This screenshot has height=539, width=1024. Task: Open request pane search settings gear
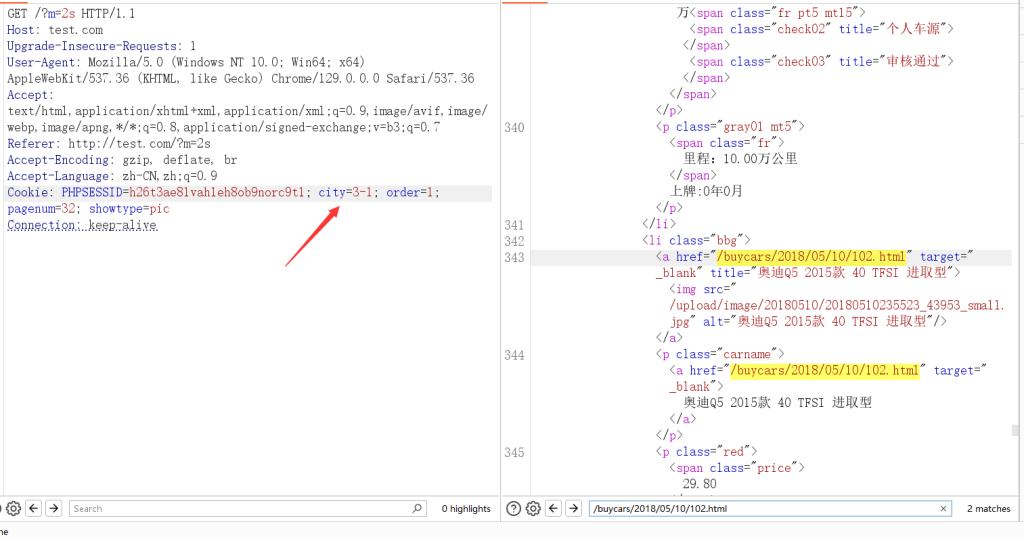click(13, 509)
